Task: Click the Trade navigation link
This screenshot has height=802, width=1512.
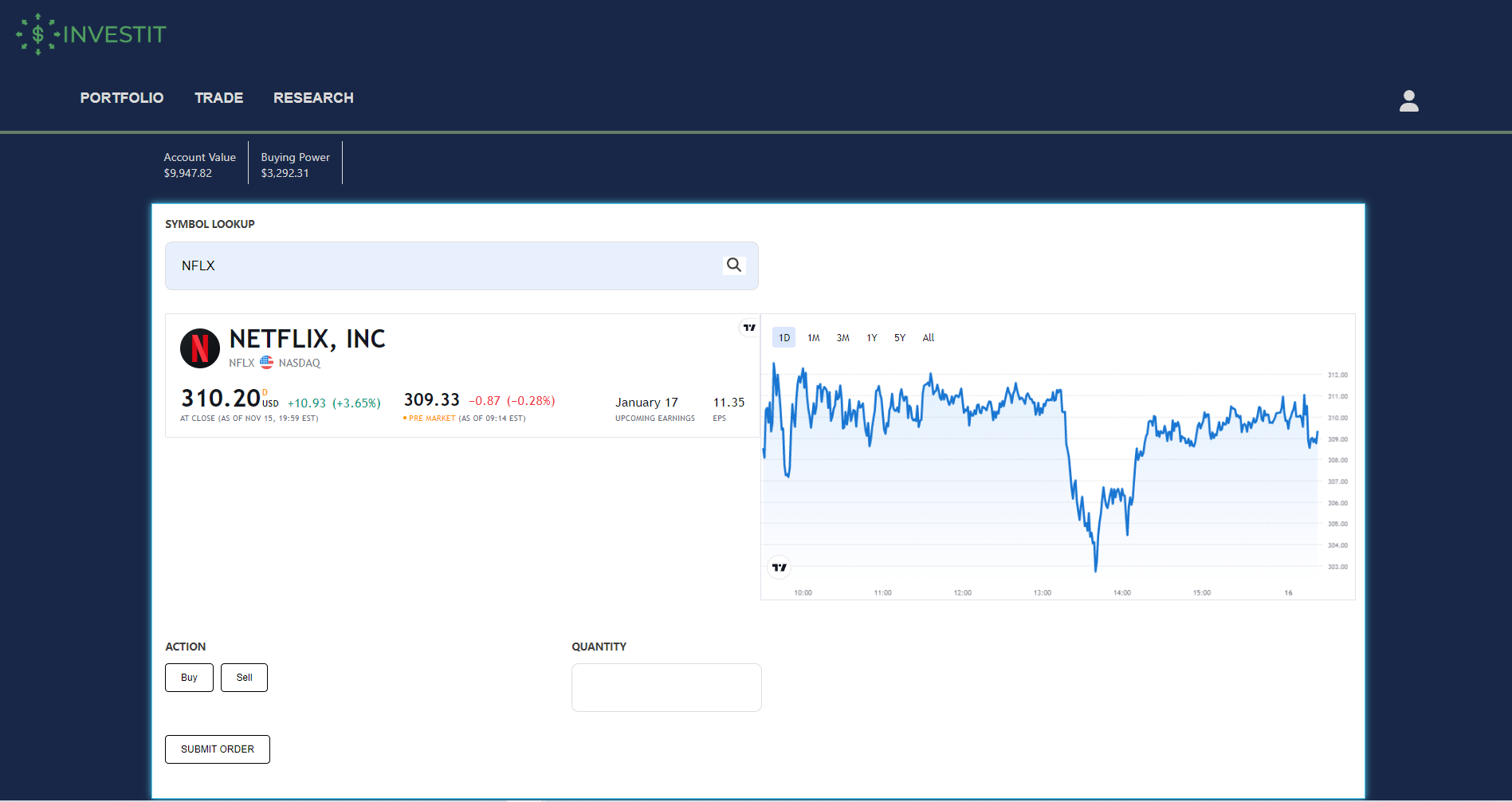Action: click(218, 97)
